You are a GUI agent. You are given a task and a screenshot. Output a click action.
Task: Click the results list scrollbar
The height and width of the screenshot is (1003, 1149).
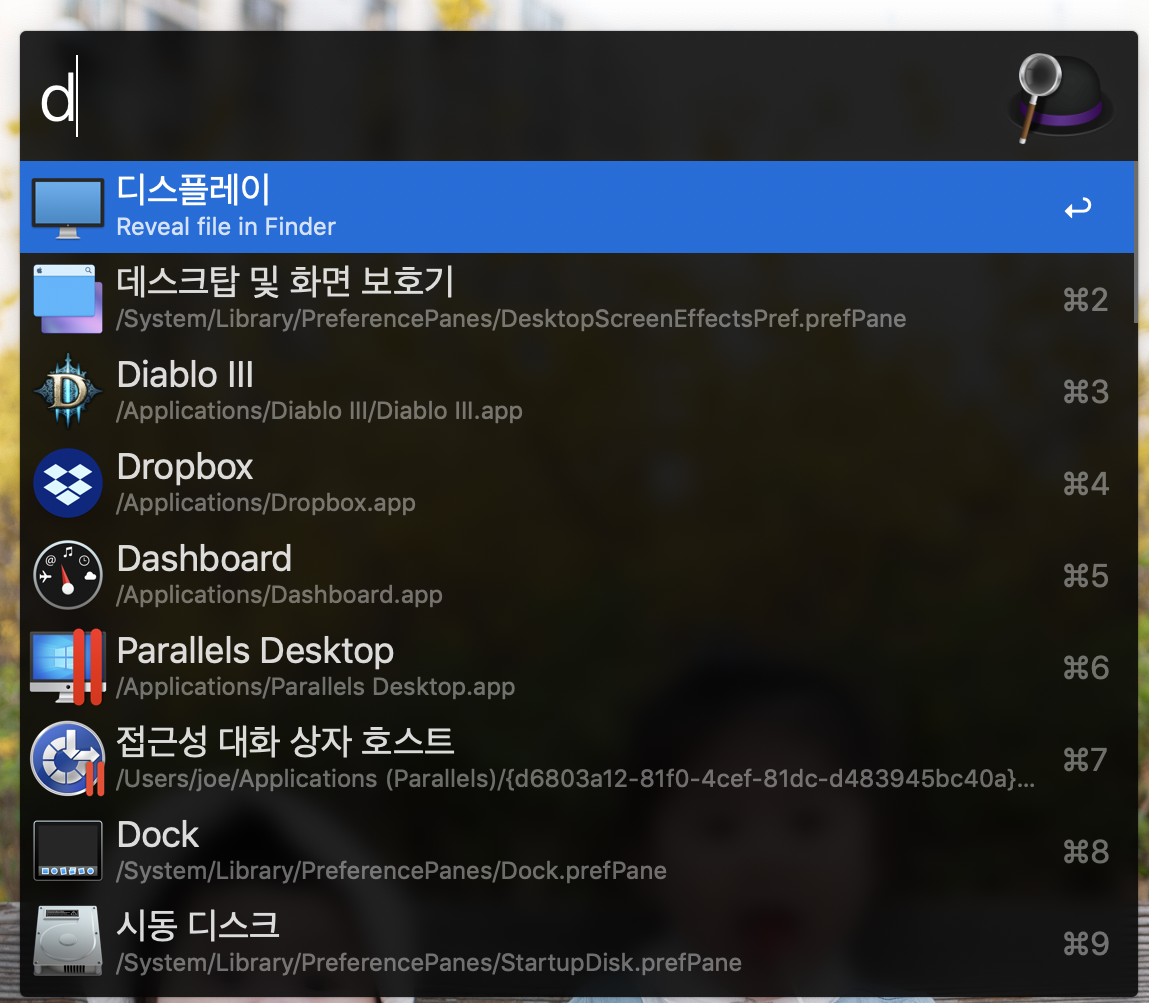click(x=1136, y=243)
